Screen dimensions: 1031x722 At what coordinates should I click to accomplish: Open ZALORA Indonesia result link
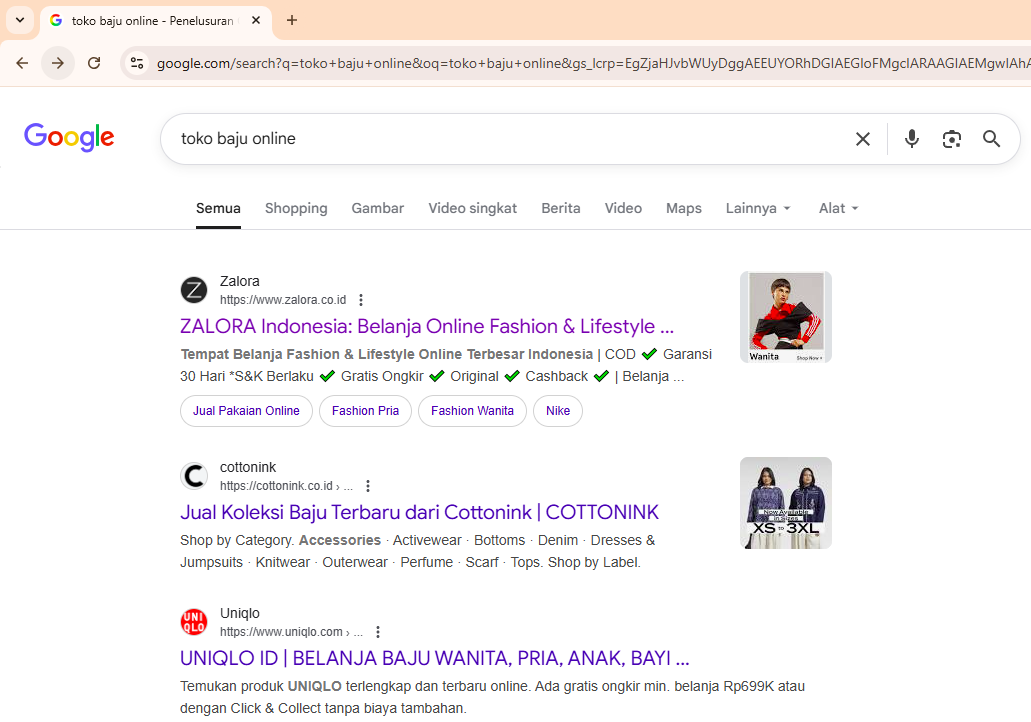[427, 326]
